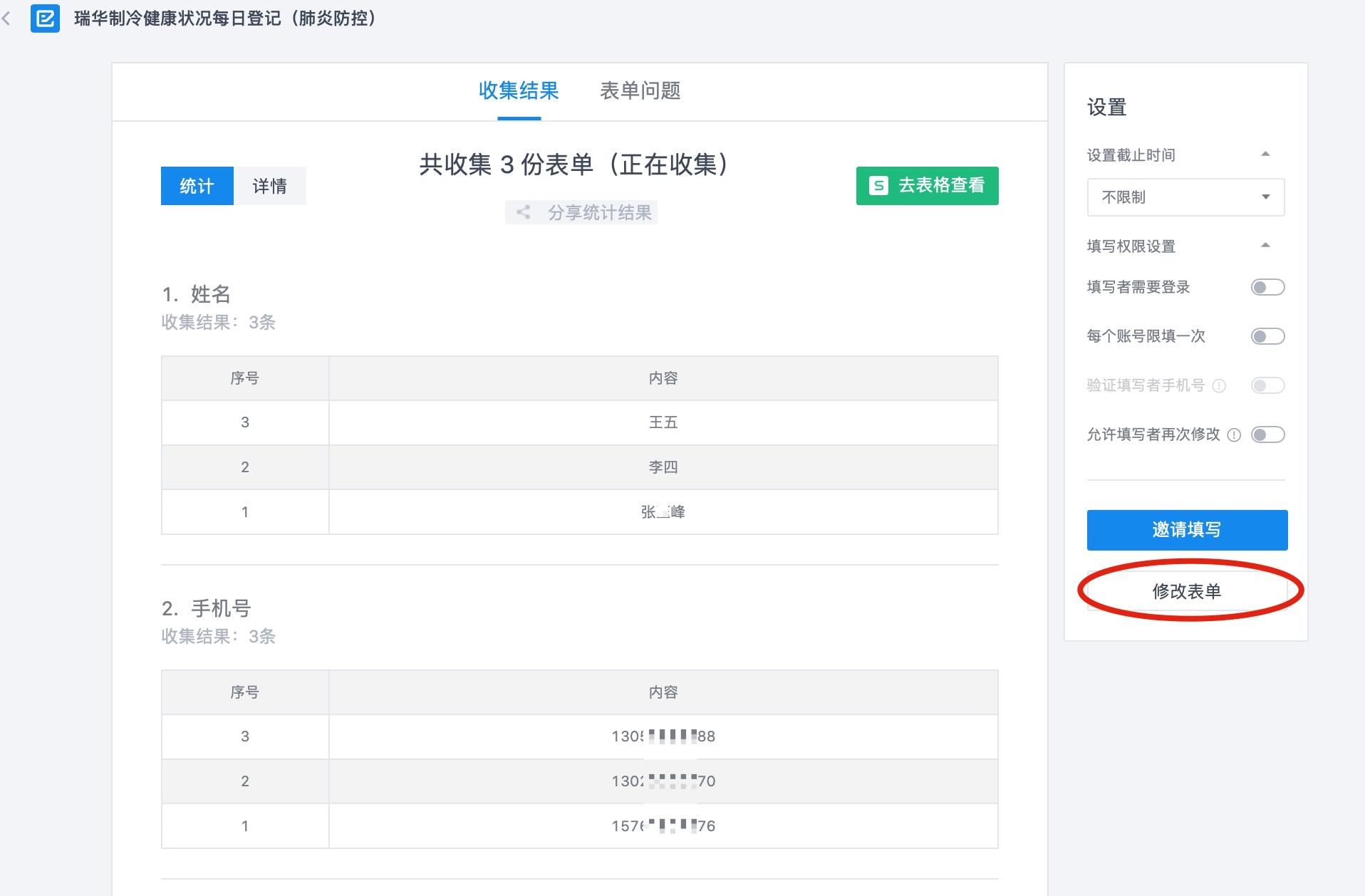Screen dimensions: 1365x896
Task: Click info icon next to 验证填写者手机号
Action: point(1219,385)
